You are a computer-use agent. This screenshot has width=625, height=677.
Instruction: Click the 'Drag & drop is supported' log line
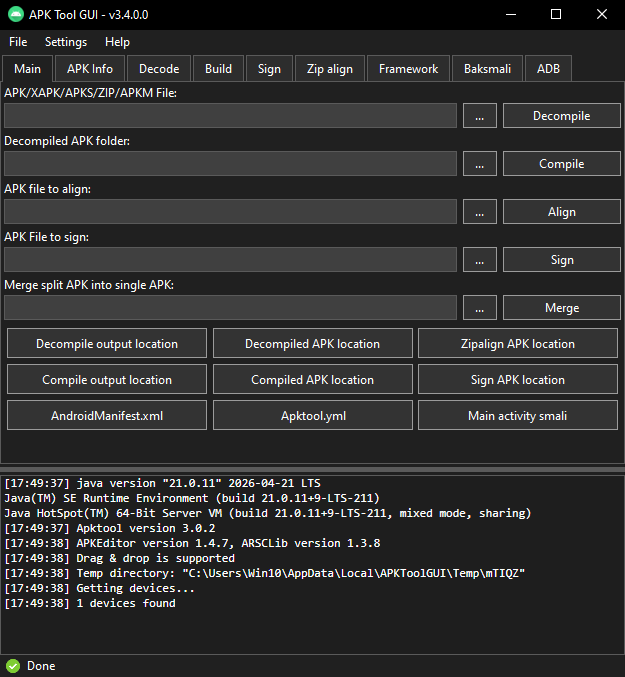[120, 558]
